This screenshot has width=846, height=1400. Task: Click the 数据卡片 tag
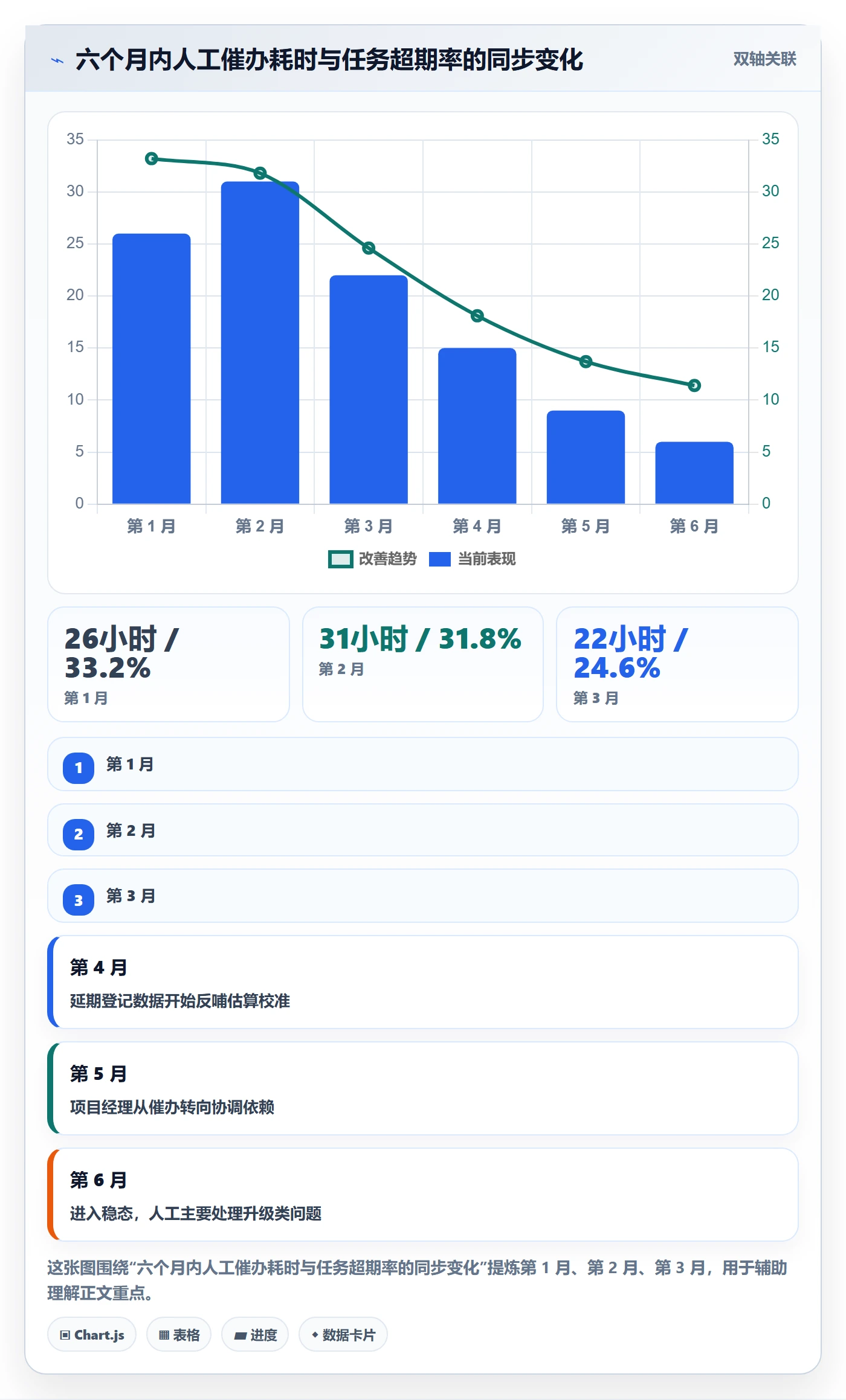coord(343,1335)
